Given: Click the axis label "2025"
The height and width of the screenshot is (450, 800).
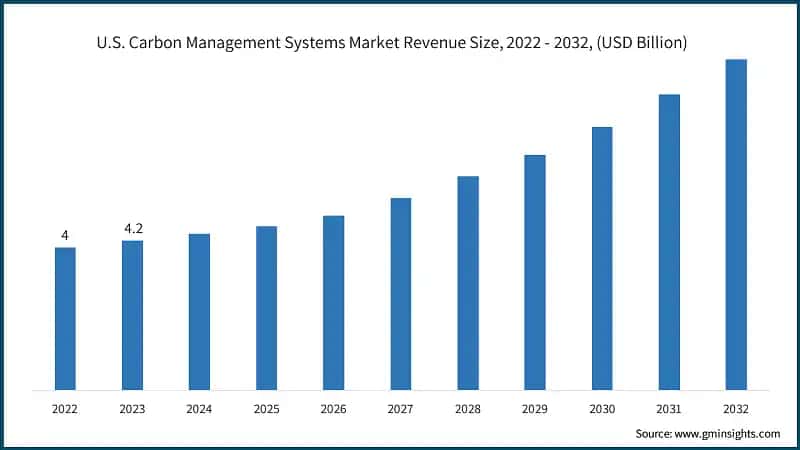Looking at the screenshot, I should point(266,409).
